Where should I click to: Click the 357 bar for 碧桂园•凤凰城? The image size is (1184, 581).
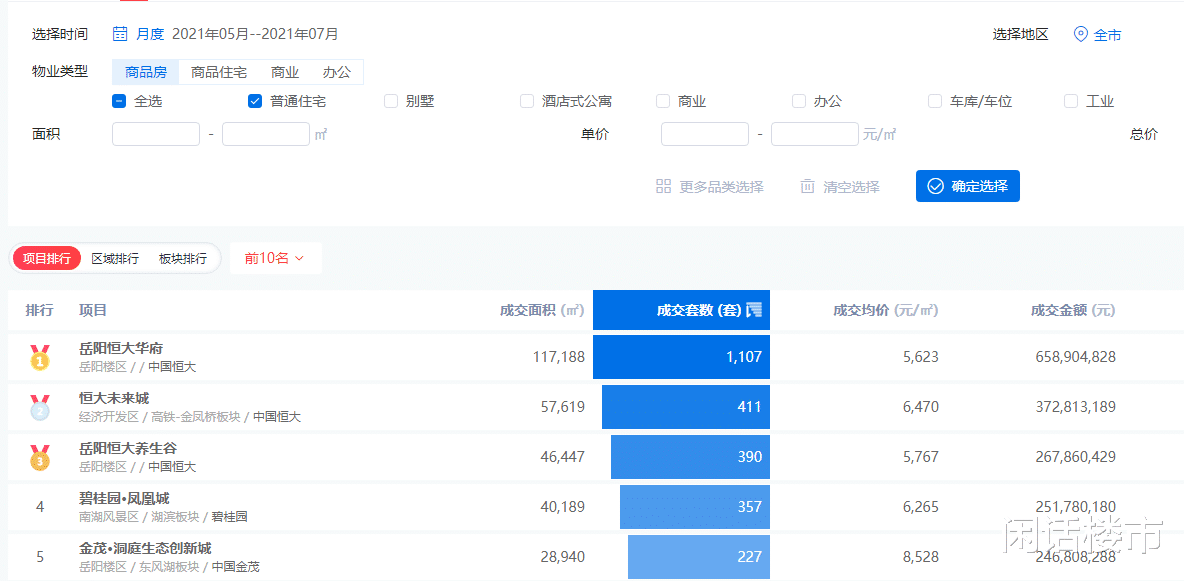(x=695, y=507)
